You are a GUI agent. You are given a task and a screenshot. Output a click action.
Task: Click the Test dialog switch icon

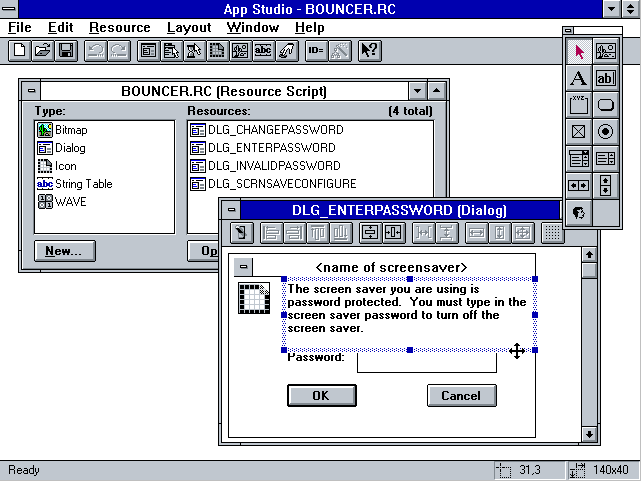click(242, 233)
